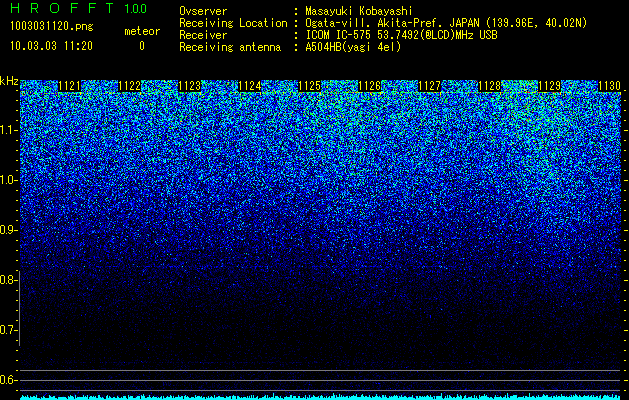Click the kHz axis unit label
Image resolution: width=629 pixels, height=400 pixels.
point(9,81)
